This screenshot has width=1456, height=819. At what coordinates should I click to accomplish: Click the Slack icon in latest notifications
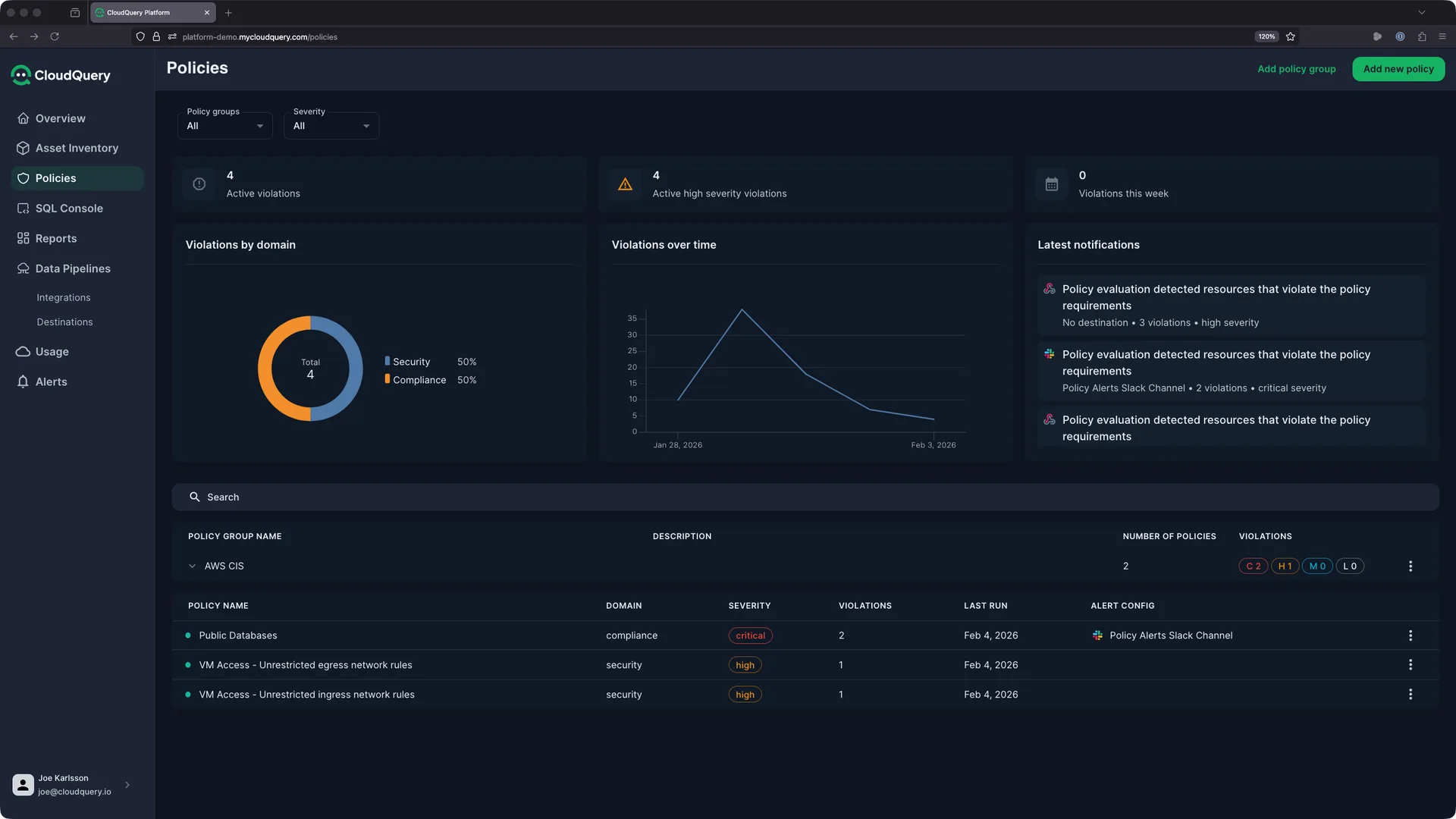(1050, 354)
